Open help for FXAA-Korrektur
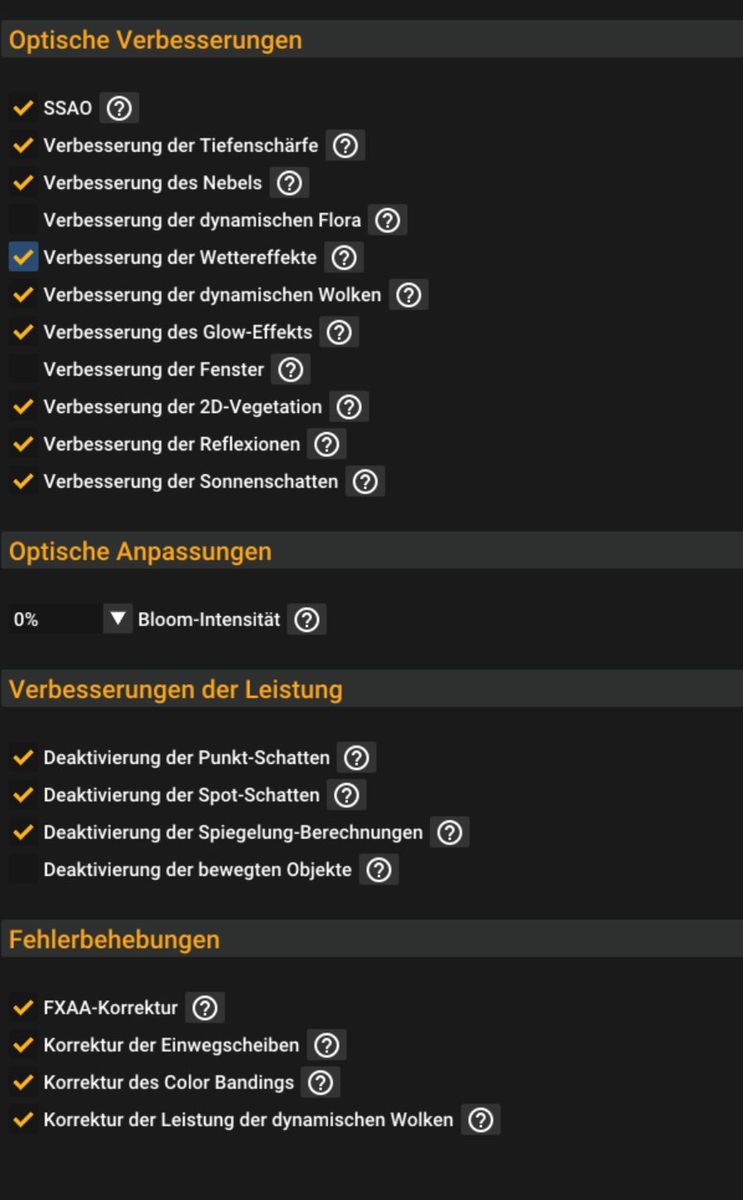The width and height of the screenshot is (743, 1200). pyautogui.click(x=204, y=1008)
